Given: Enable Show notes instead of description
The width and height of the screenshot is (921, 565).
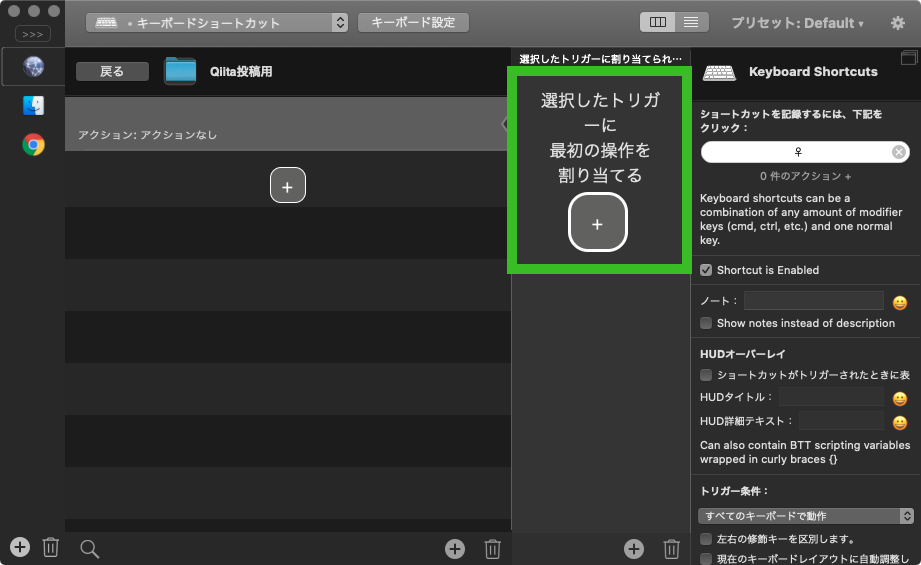Looking at the screenshot, I should click(x=706, y=323).
